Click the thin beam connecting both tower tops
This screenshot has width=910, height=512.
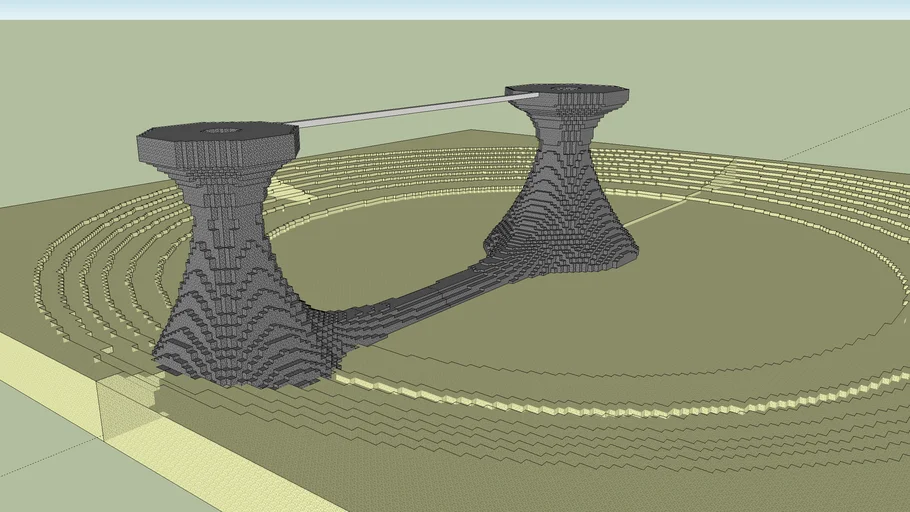(400, 111)
